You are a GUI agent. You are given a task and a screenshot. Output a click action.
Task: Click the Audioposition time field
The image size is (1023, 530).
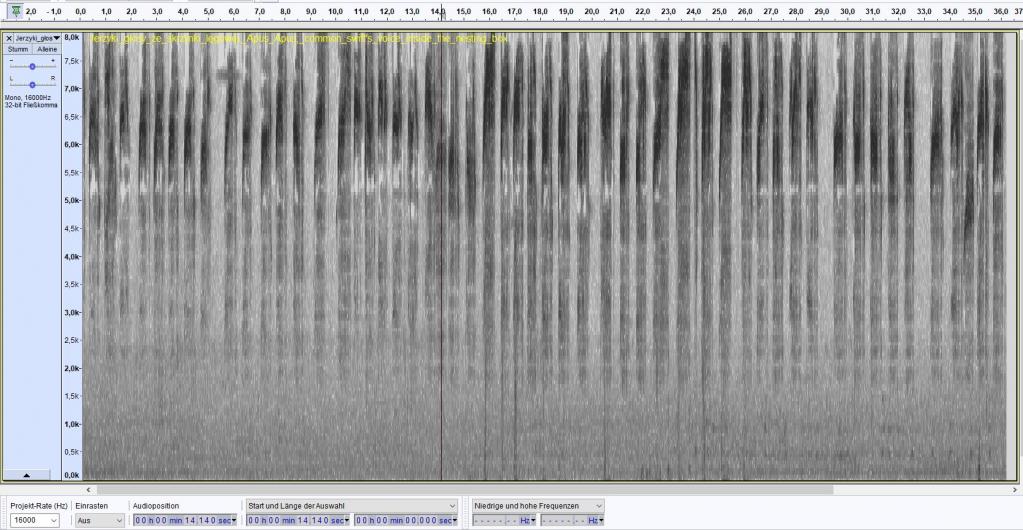coord(181,521)
